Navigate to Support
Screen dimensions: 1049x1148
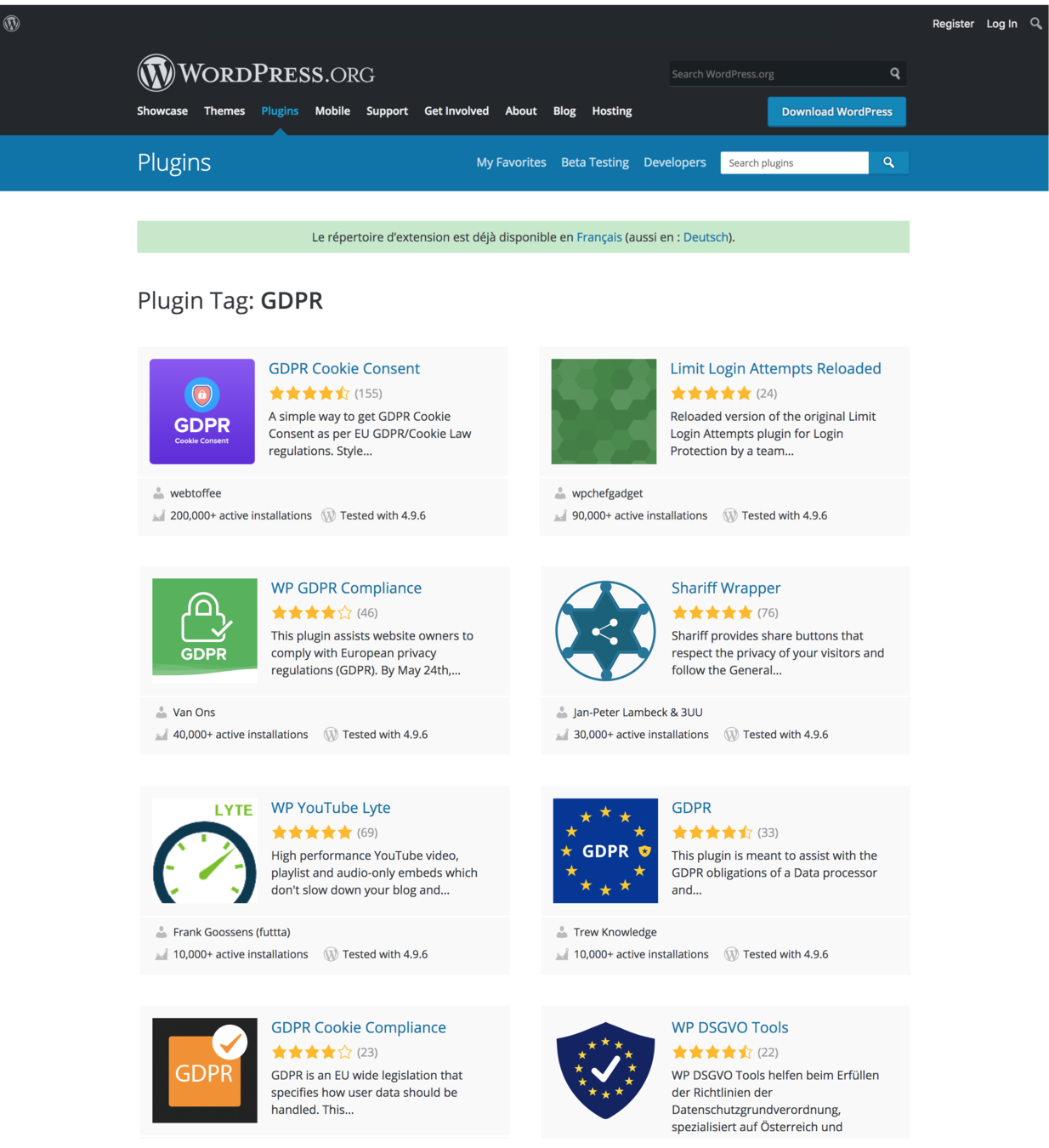(387, 111)
